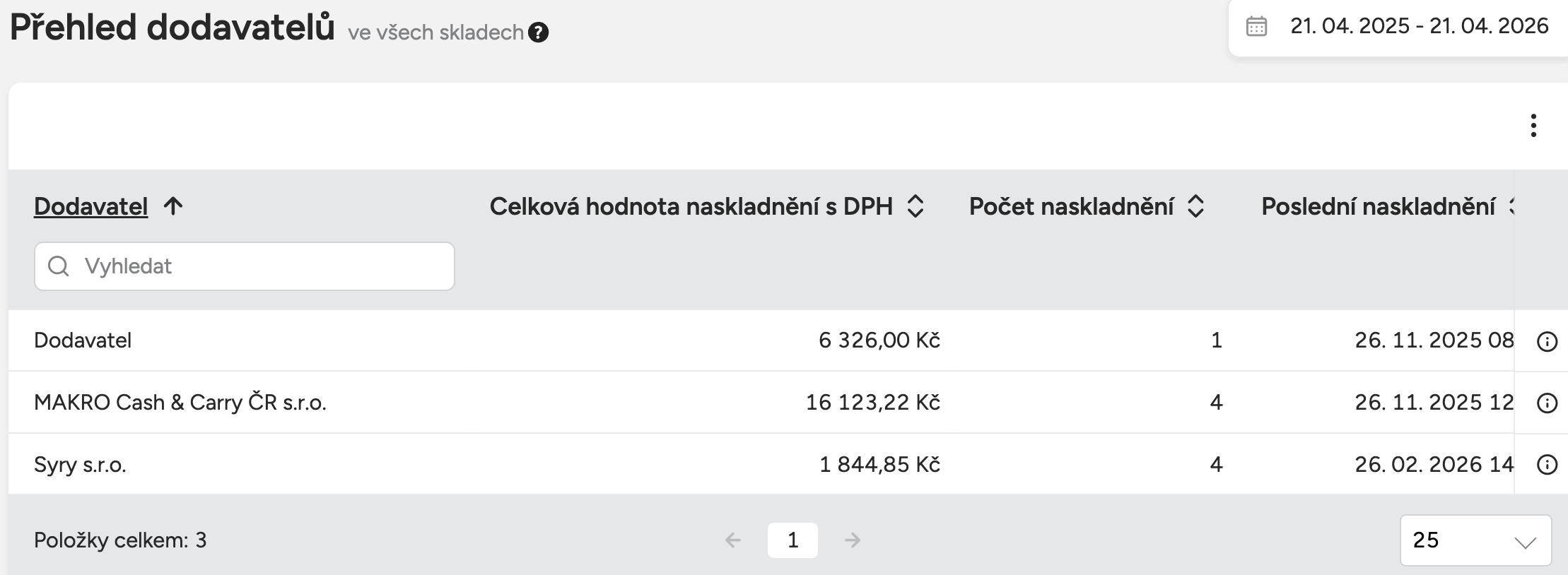Show info for Syry s.r.o.
Image resolution: width=1568 pixels, height=575 pixels.
pos(1547,465)
